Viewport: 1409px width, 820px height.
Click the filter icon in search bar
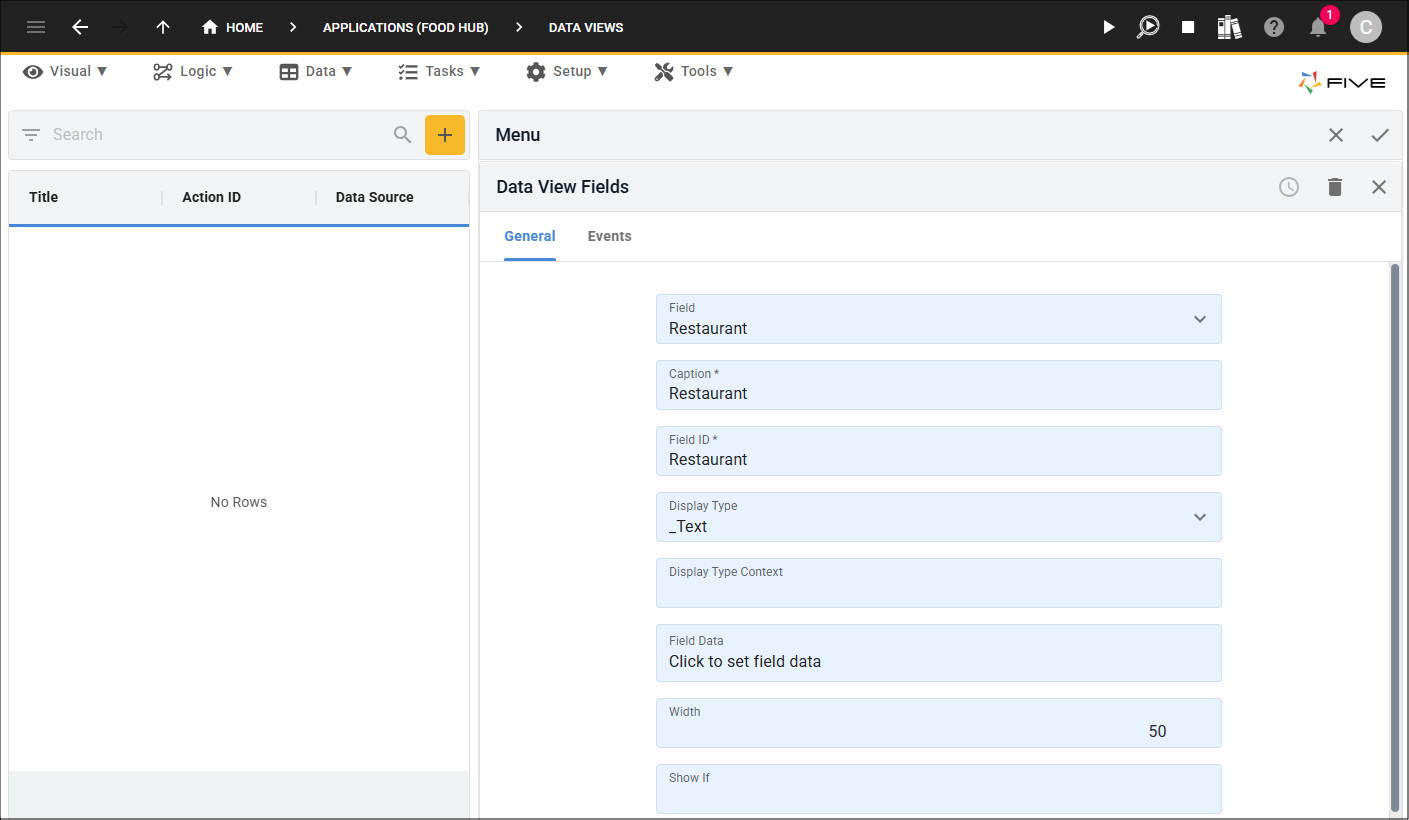coord(31,135)
